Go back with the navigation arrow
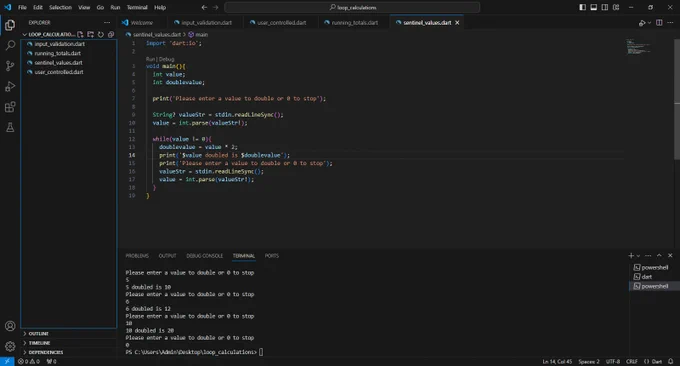This screenshot has height=366, width=680. point(204,7)
